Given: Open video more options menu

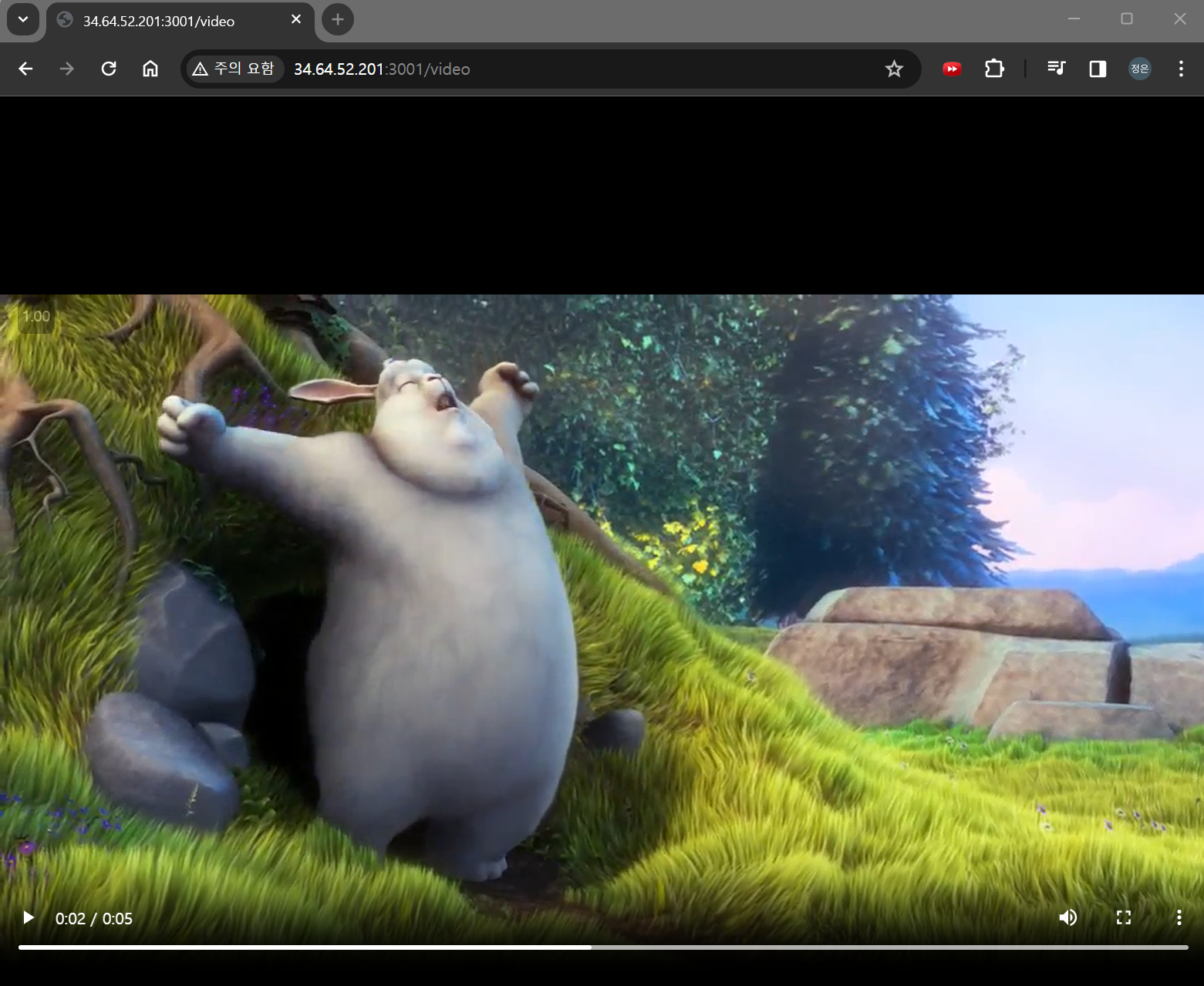Looking at the screenshot, I should 1179,917.
